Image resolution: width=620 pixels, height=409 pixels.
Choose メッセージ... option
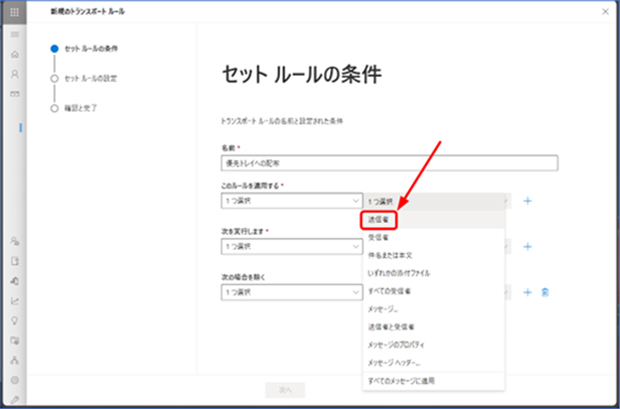(x=434, y=309)
